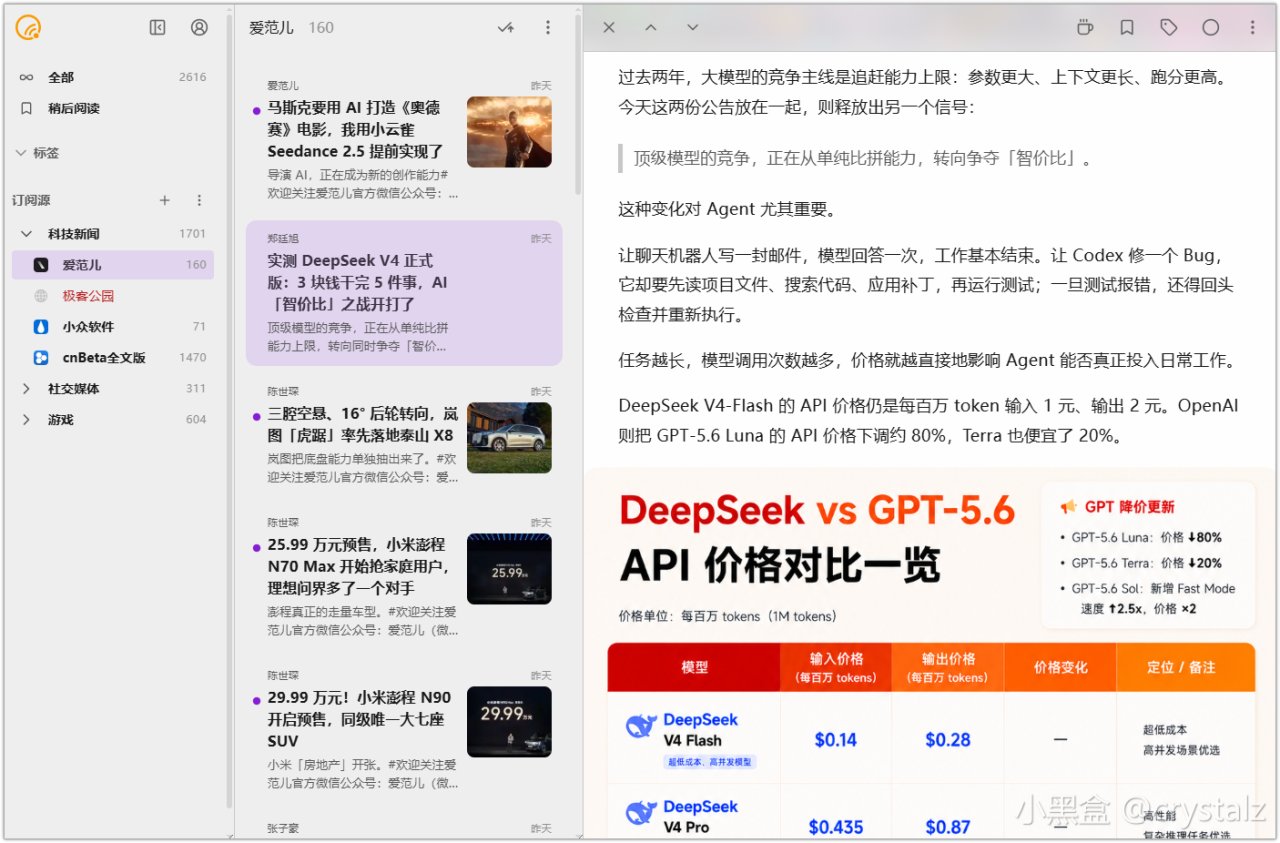Open the reader toolbar more options menu
The width and height of the screenshot is (1280, 843).
click(x=1253, y=28)
